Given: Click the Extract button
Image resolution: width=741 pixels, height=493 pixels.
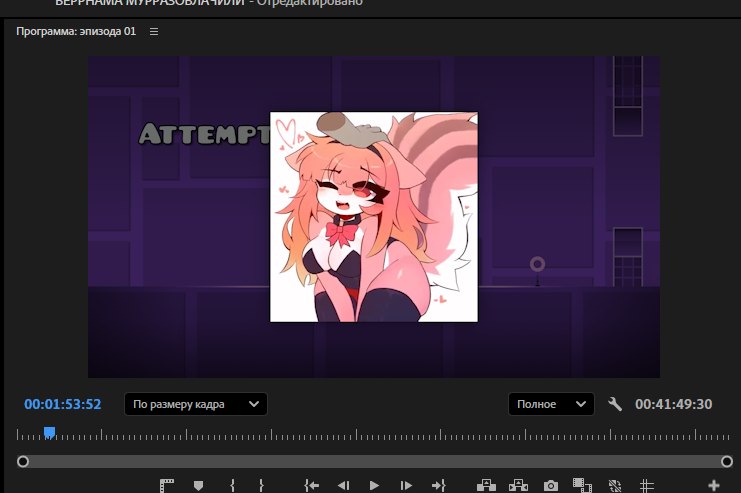Looking at the screenshot, I should 518,485.
